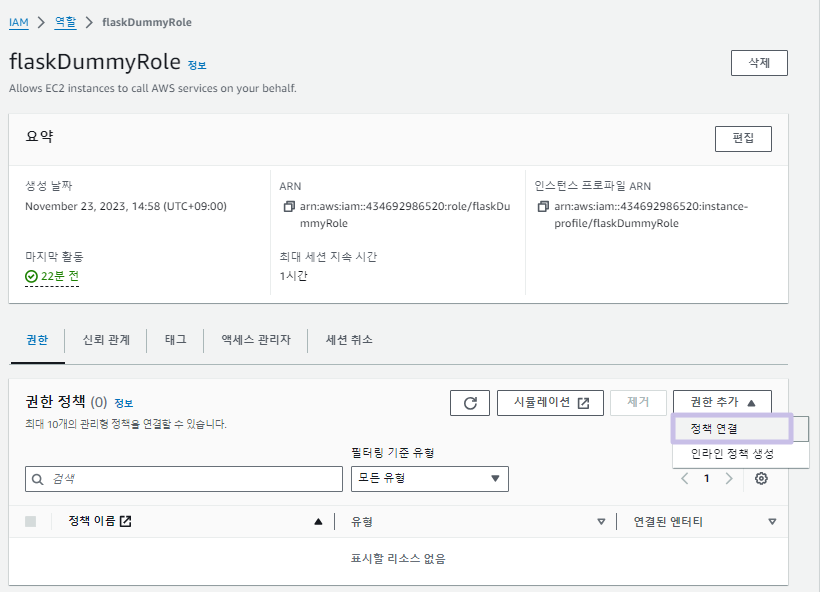
Task: Click the 표시할 리소스 없음 message
Action: coord(398,559)
